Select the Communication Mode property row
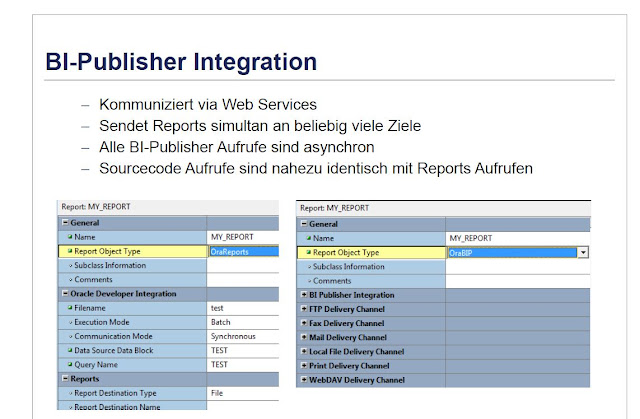 tap(169, 336)
